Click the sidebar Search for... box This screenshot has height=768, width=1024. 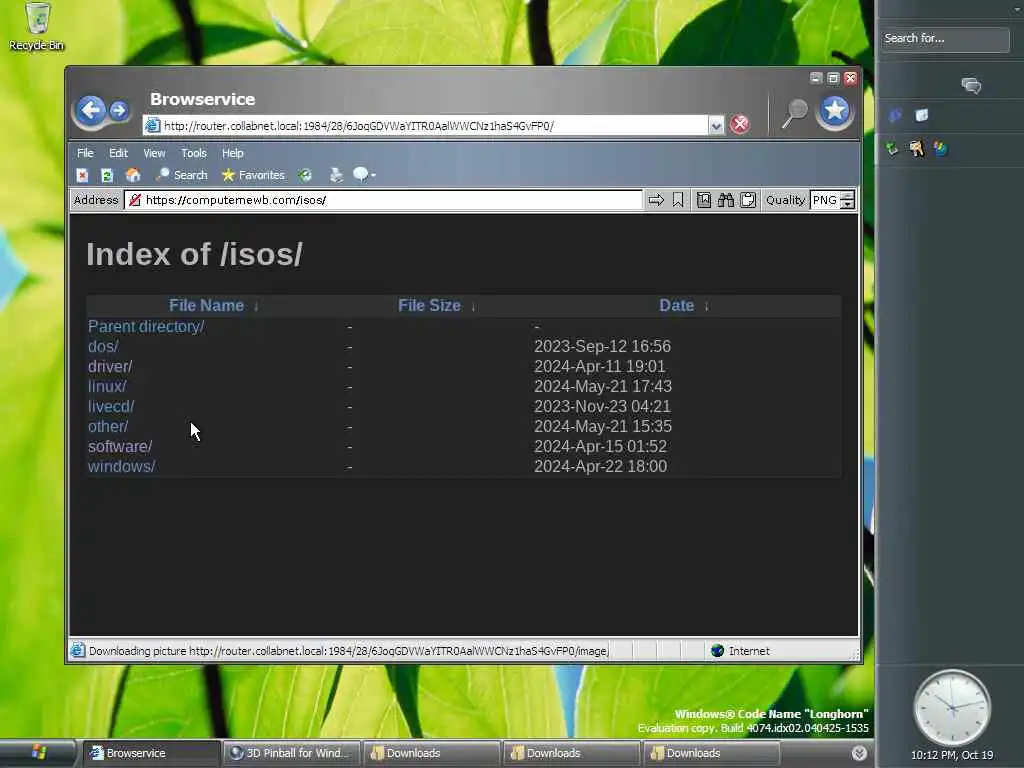click(x=944, y=39)
